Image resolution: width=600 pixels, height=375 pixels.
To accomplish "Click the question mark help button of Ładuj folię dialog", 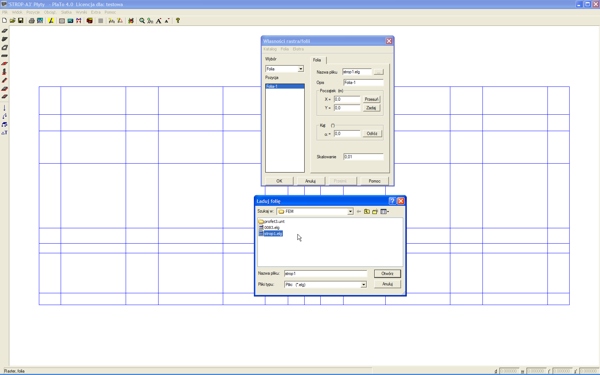I will 392,201.
